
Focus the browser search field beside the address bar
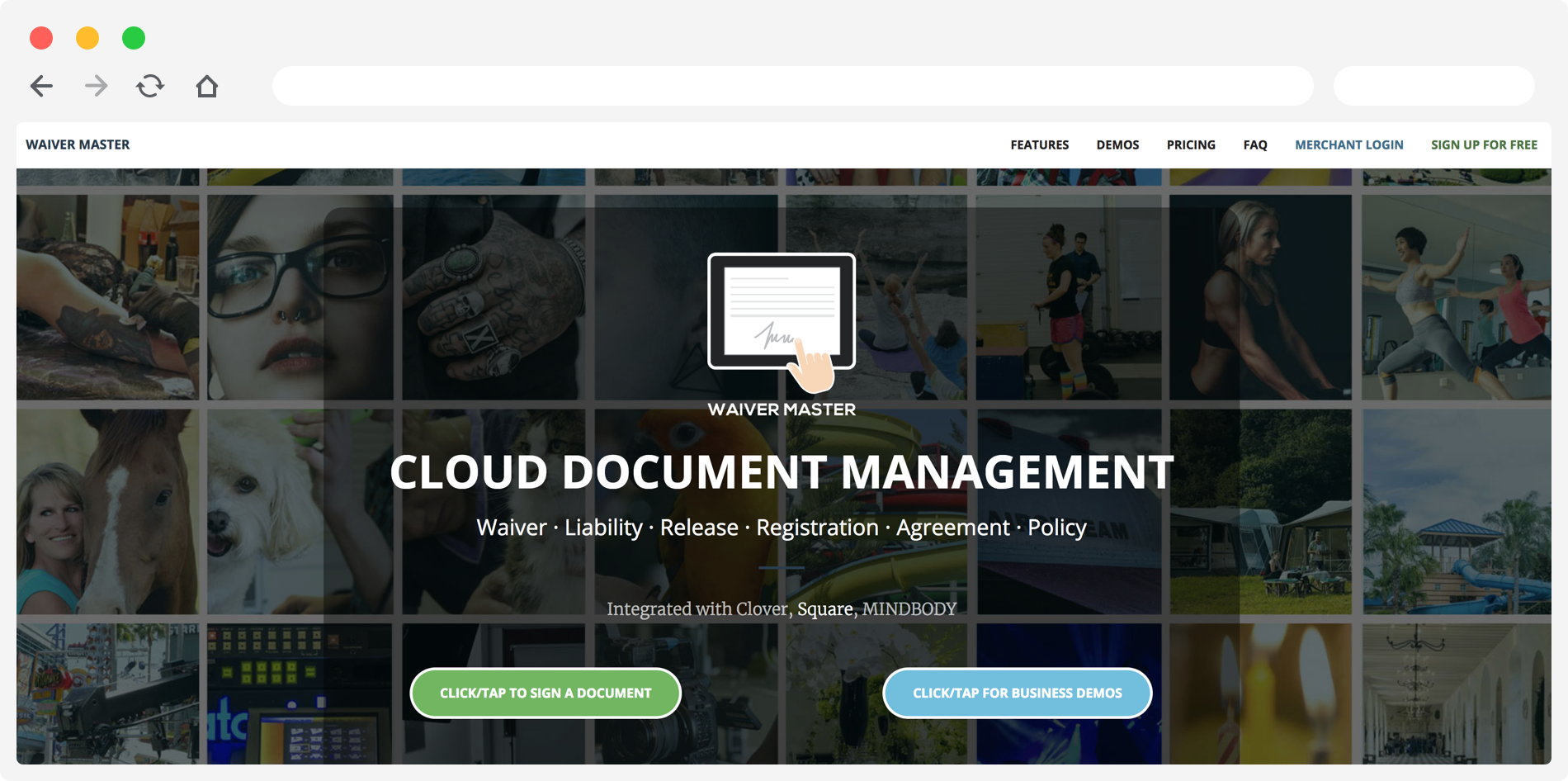point(1433,86)
